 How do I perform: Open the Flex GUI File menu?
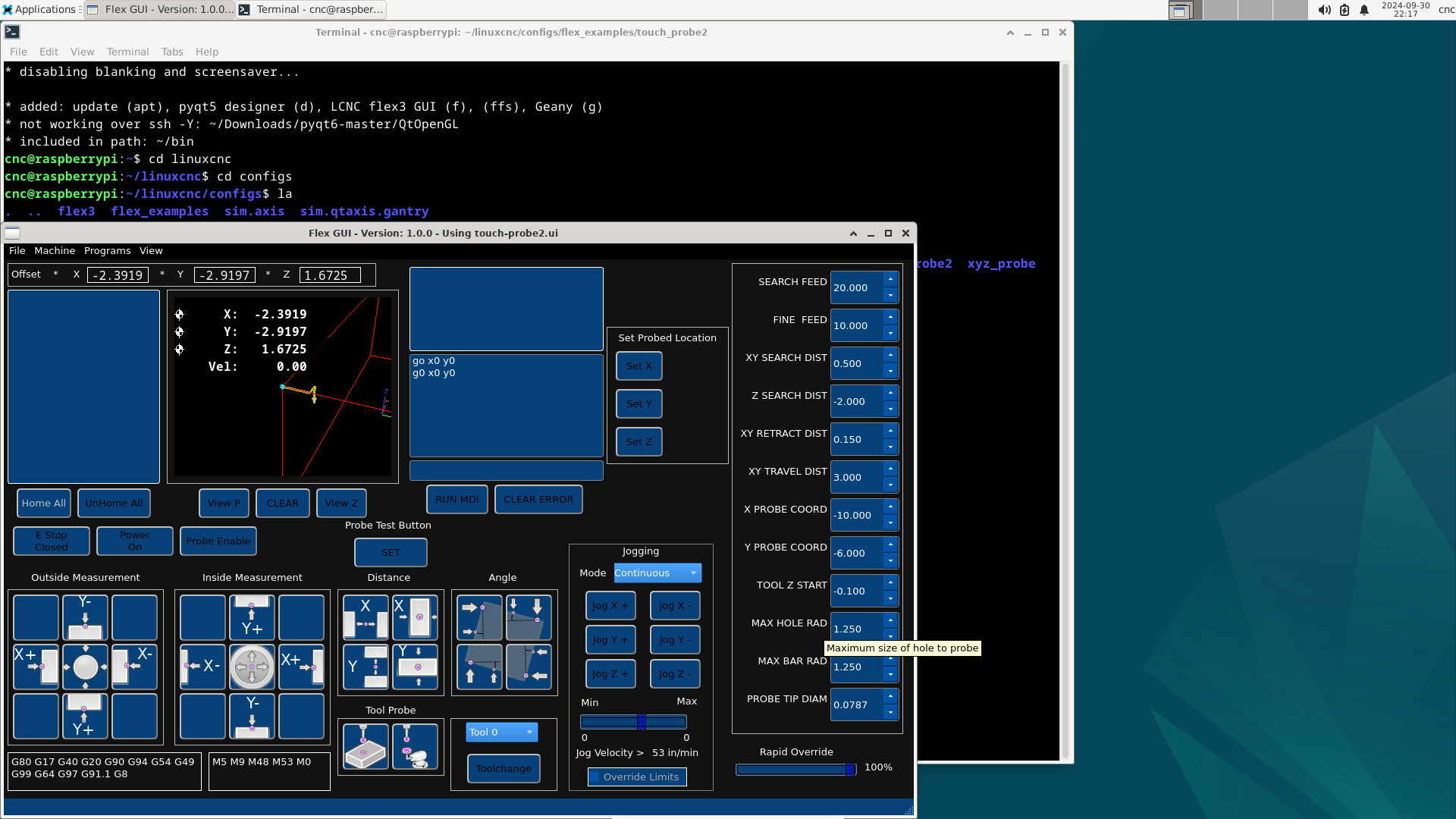pos(17,251)
